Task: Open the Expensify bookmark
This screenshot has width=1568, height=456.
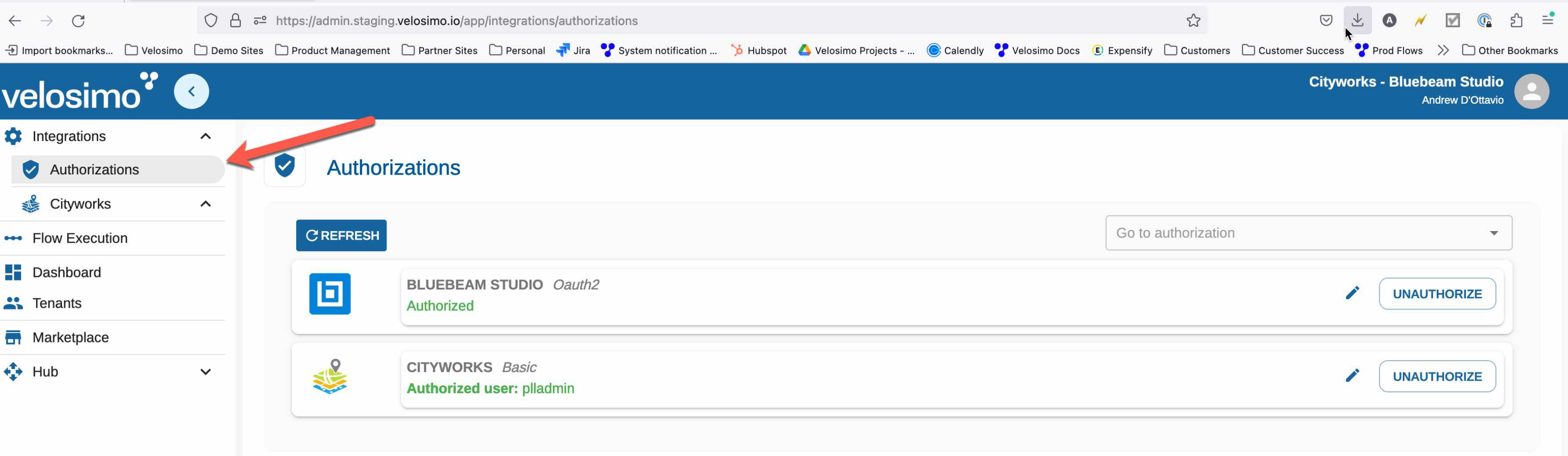Action: [x=1122, y=50]
